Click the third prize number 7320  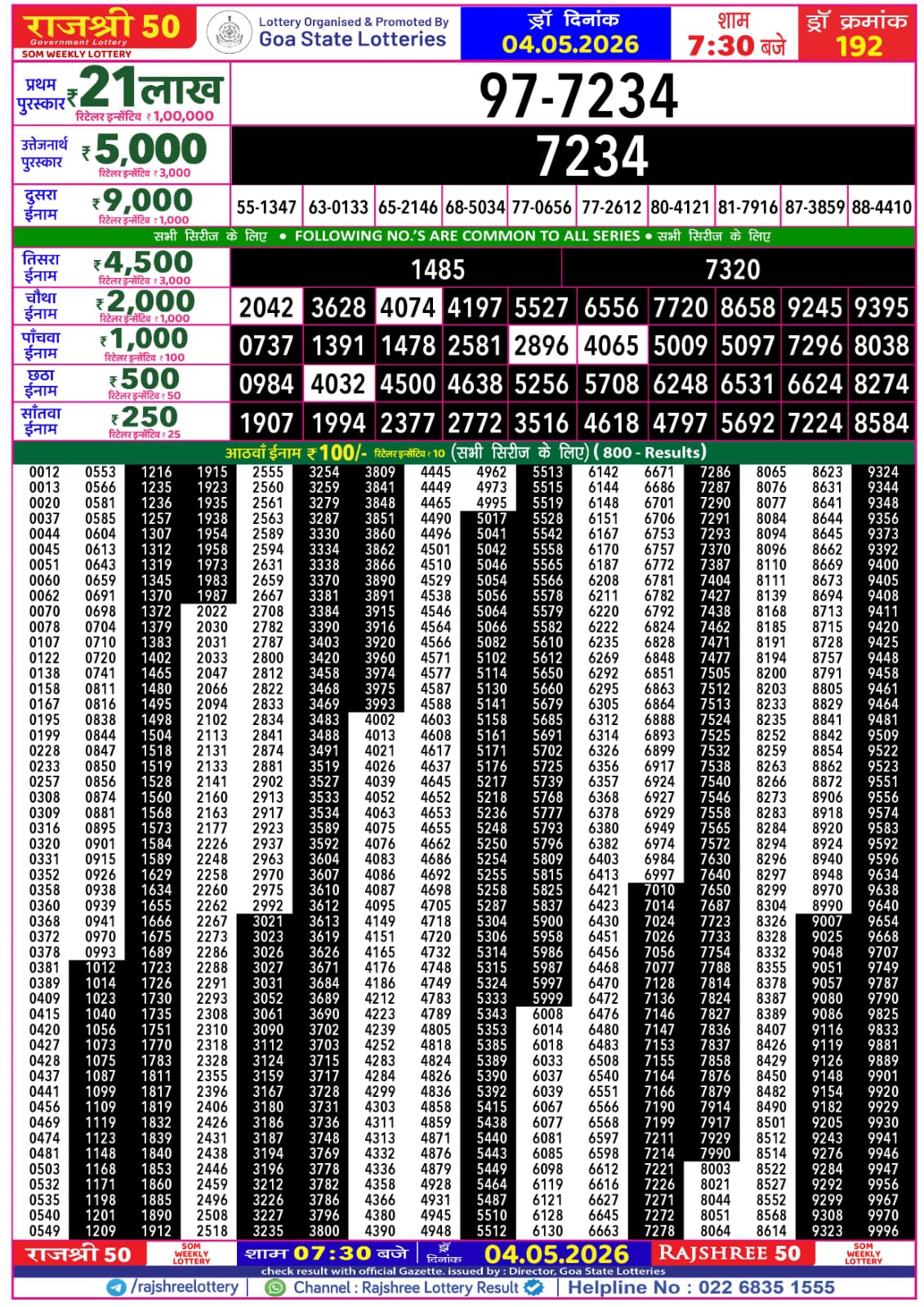733,270
